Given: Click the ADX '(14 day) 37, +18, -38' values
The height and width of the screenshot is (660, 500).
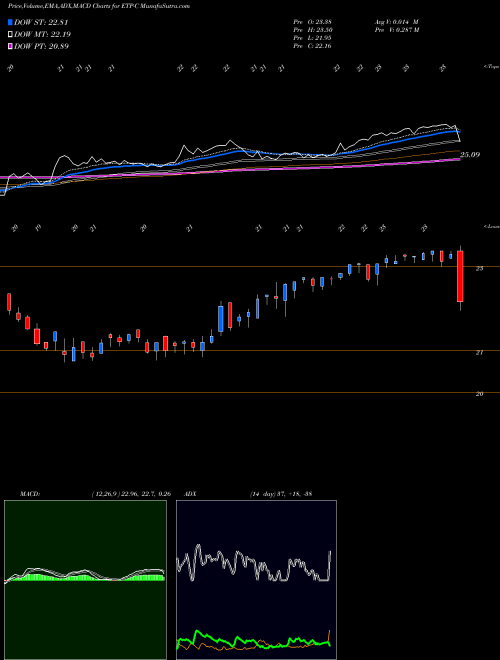Looking at the screenshot, I should click(281, 494).
